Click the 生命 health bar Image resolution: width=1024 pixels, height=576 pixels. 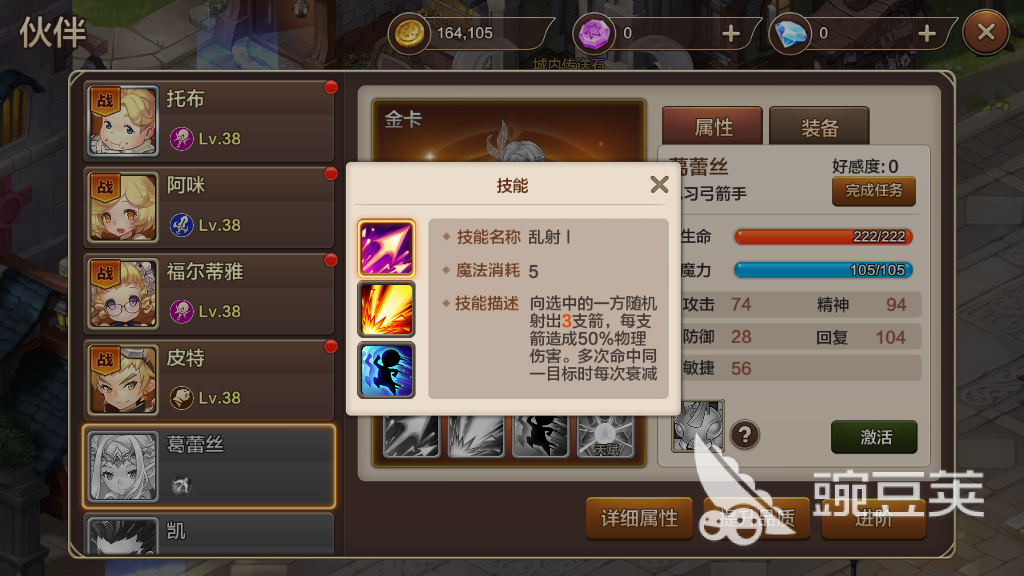click(x=823, y=236)
